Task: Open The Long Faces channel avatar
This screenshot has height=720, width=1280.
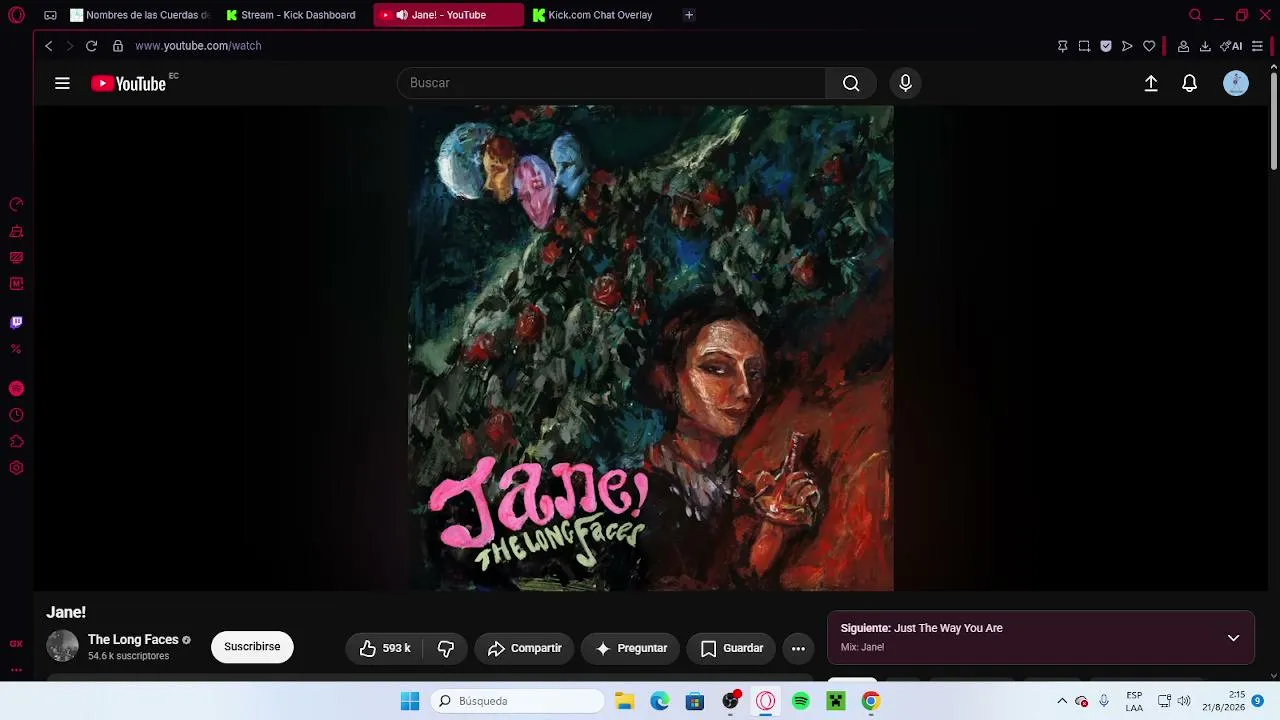Action: click(x=62, y=646)
